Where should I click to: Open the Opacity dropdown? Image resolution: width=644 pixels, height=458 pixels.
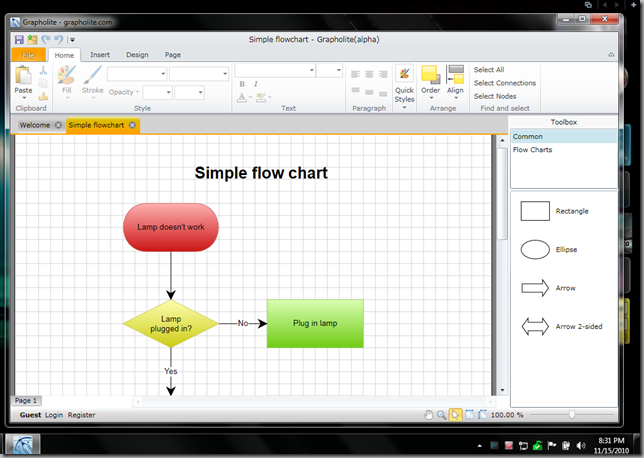[124, 92]
